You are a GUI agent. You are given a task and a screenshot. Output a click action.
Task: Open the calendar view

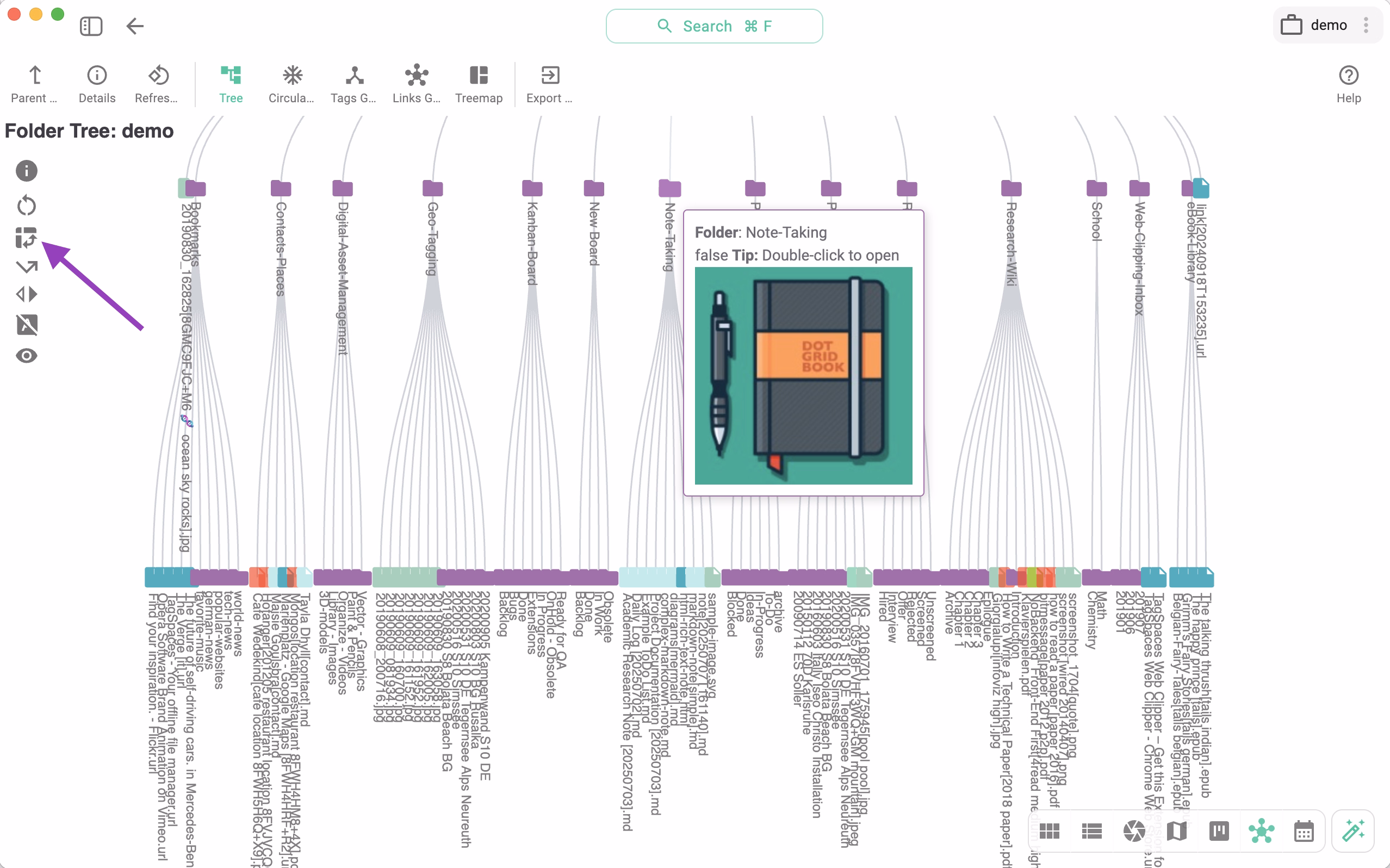point(1304,830)
